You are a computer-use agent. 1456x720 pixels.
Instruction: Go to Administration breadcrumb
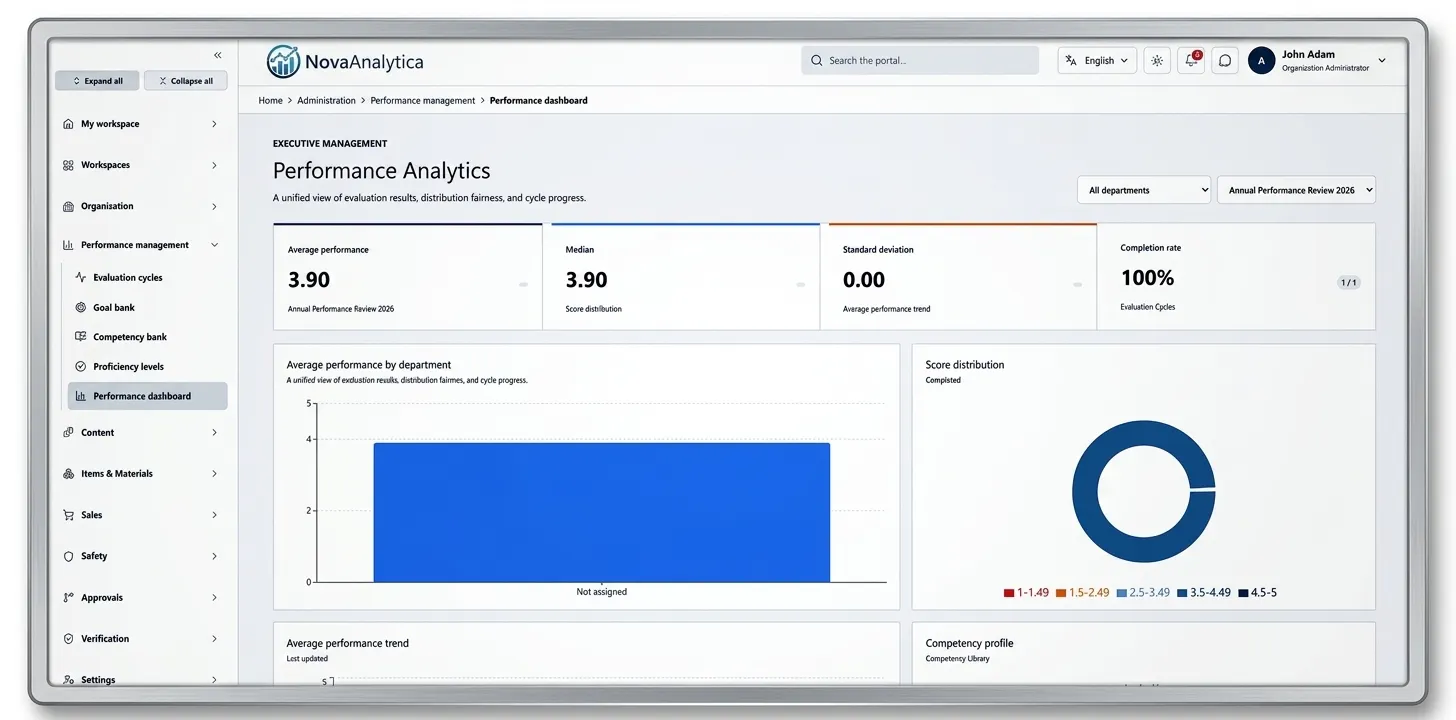(x=327, y=101)
